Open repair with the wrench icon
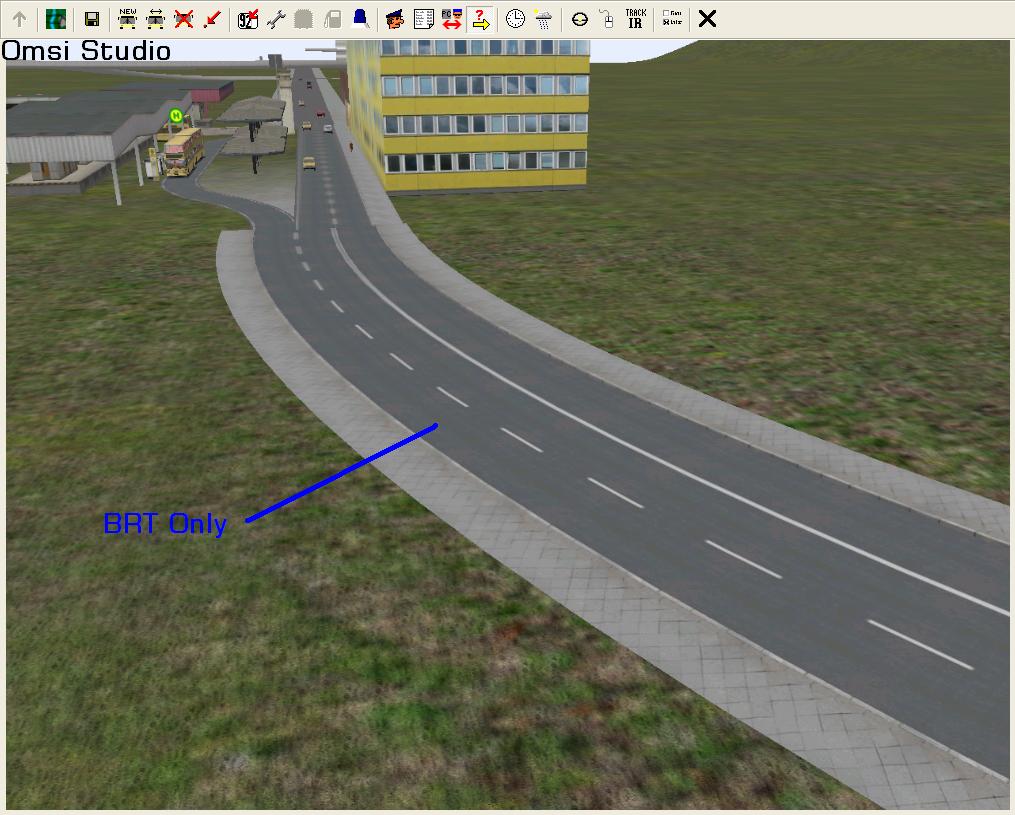Image resolution: width=1015 pixels, height=815 pixels. point(276,19)
